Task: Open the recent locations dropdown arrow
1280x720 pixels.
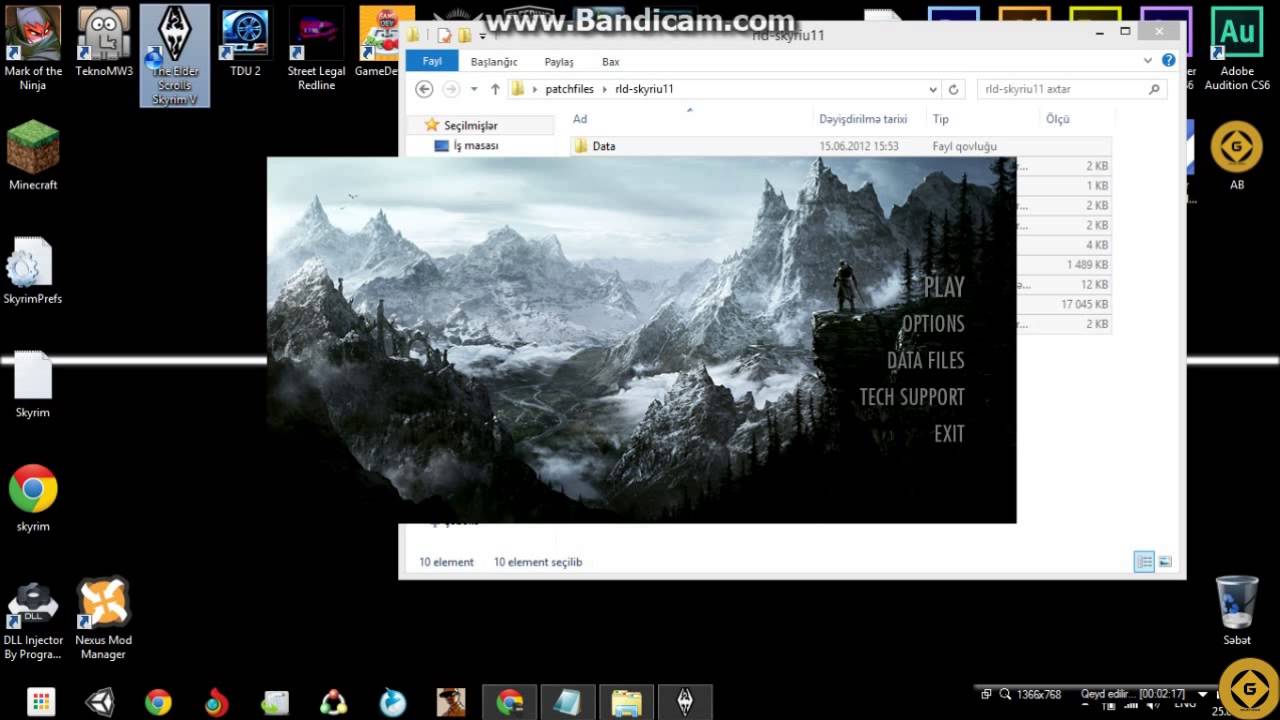Action: (474, 90)
